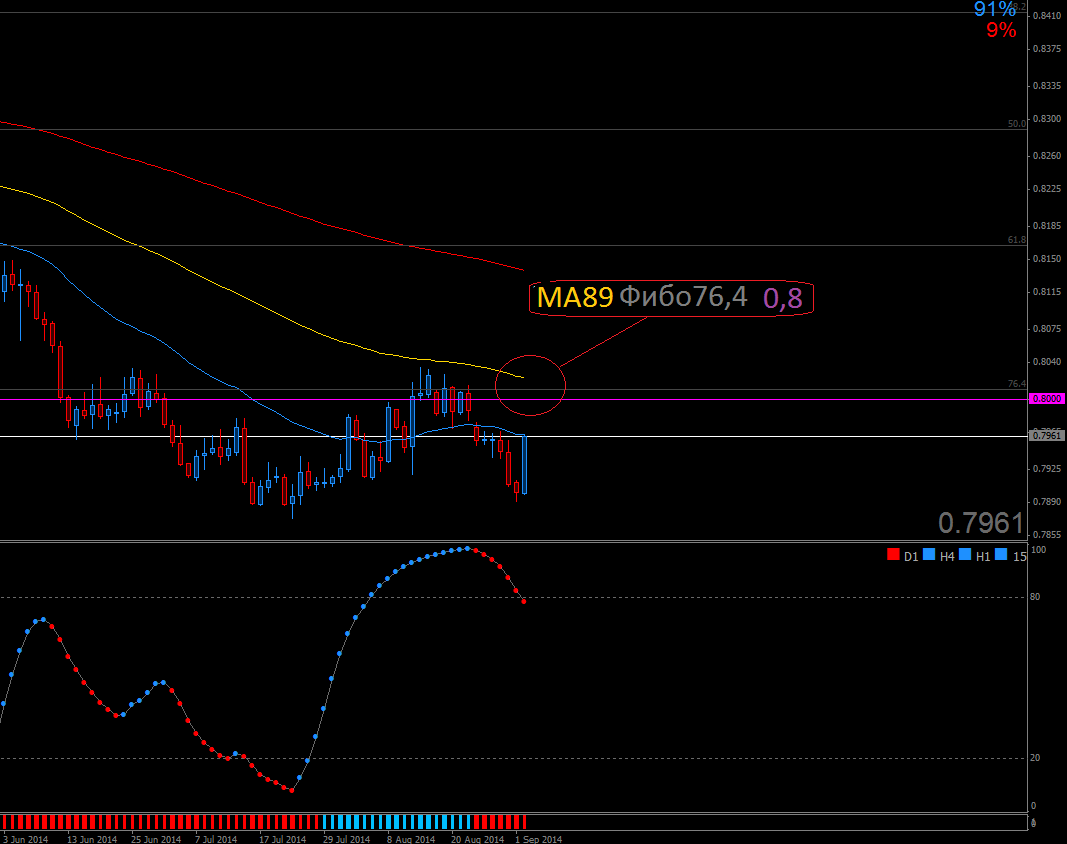Screen dimensions: 1067x844
Task: Click the blue H1 timeframe square
Action: click(x=965, y=555)
